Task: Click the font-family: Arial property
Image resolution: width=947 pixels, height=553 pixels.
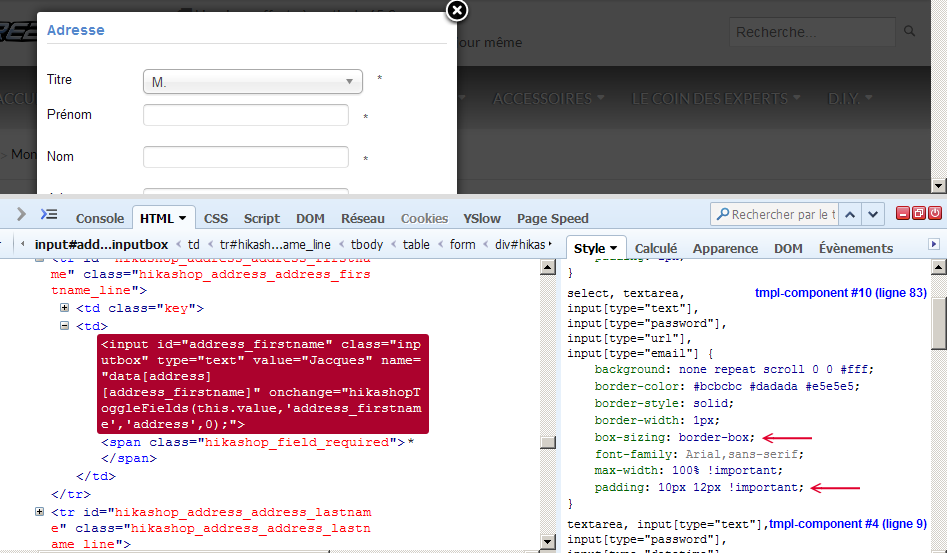Action: (699, 454)
